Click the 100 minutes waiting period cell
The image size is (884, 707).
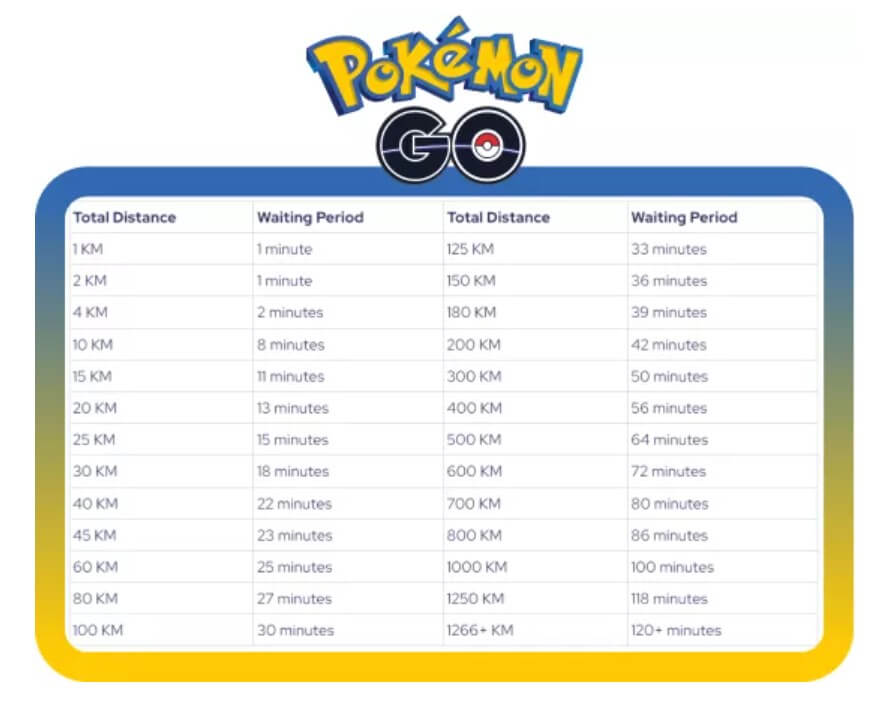pos(672,567)
